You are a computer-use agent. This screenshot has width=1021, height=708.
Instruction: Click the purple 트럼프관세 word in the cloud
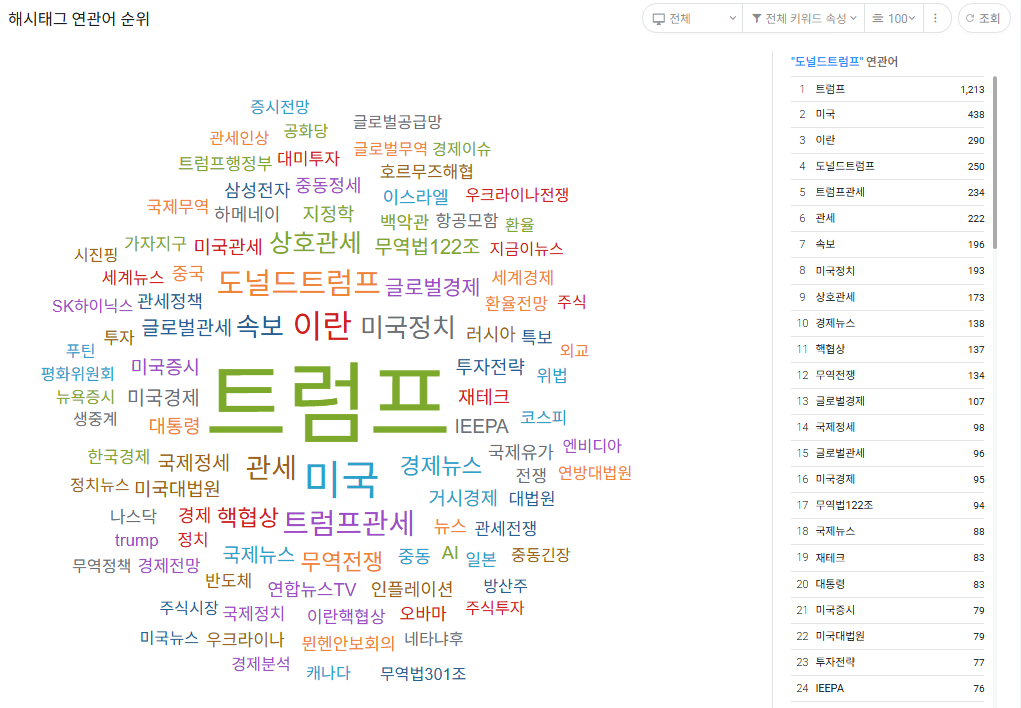pos(348,522)
